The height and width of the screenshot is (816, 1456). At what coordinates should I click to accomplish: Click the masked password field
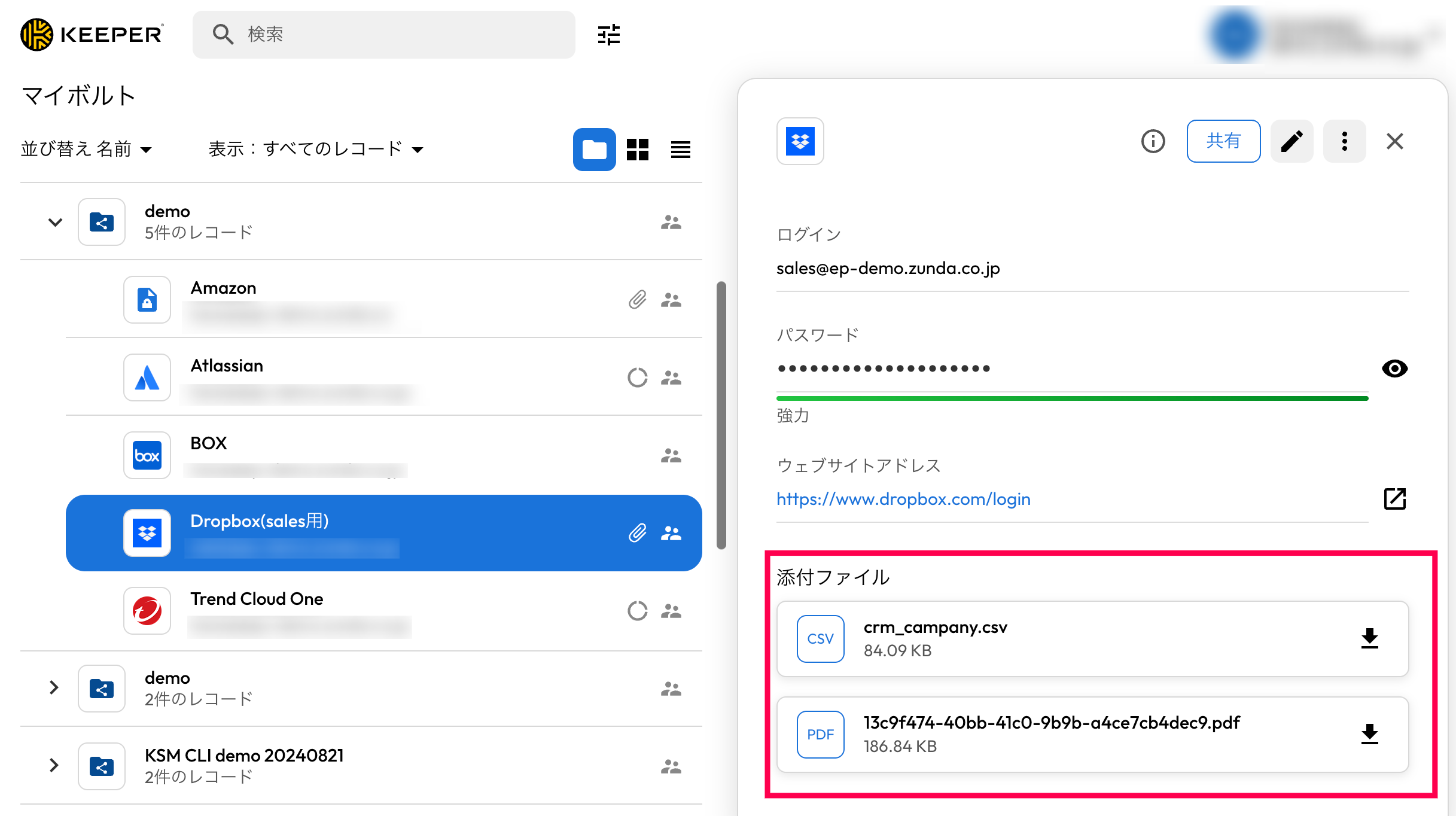pyautogui.click(x=1072, y=368)
